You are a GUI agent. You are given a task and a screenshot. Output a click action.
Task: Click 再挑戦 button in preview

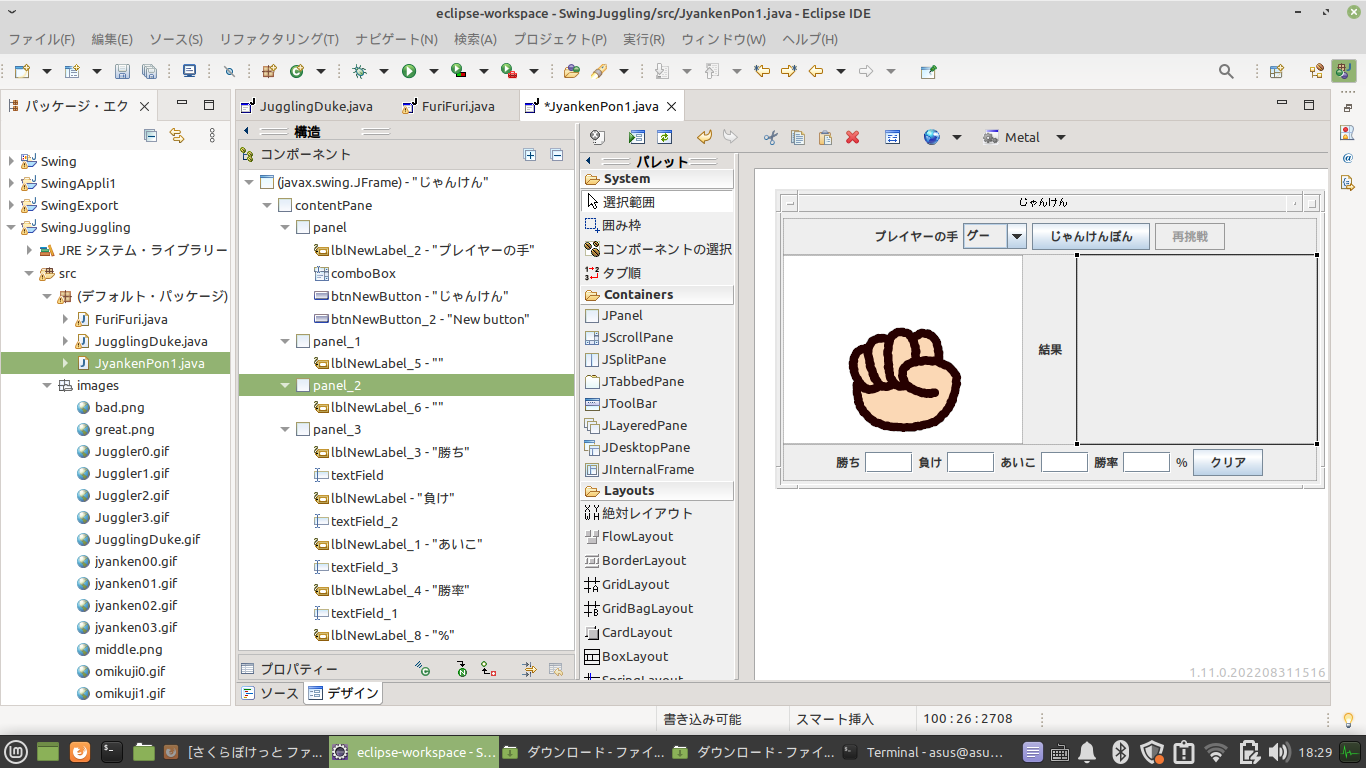[x=1190, y=237]
